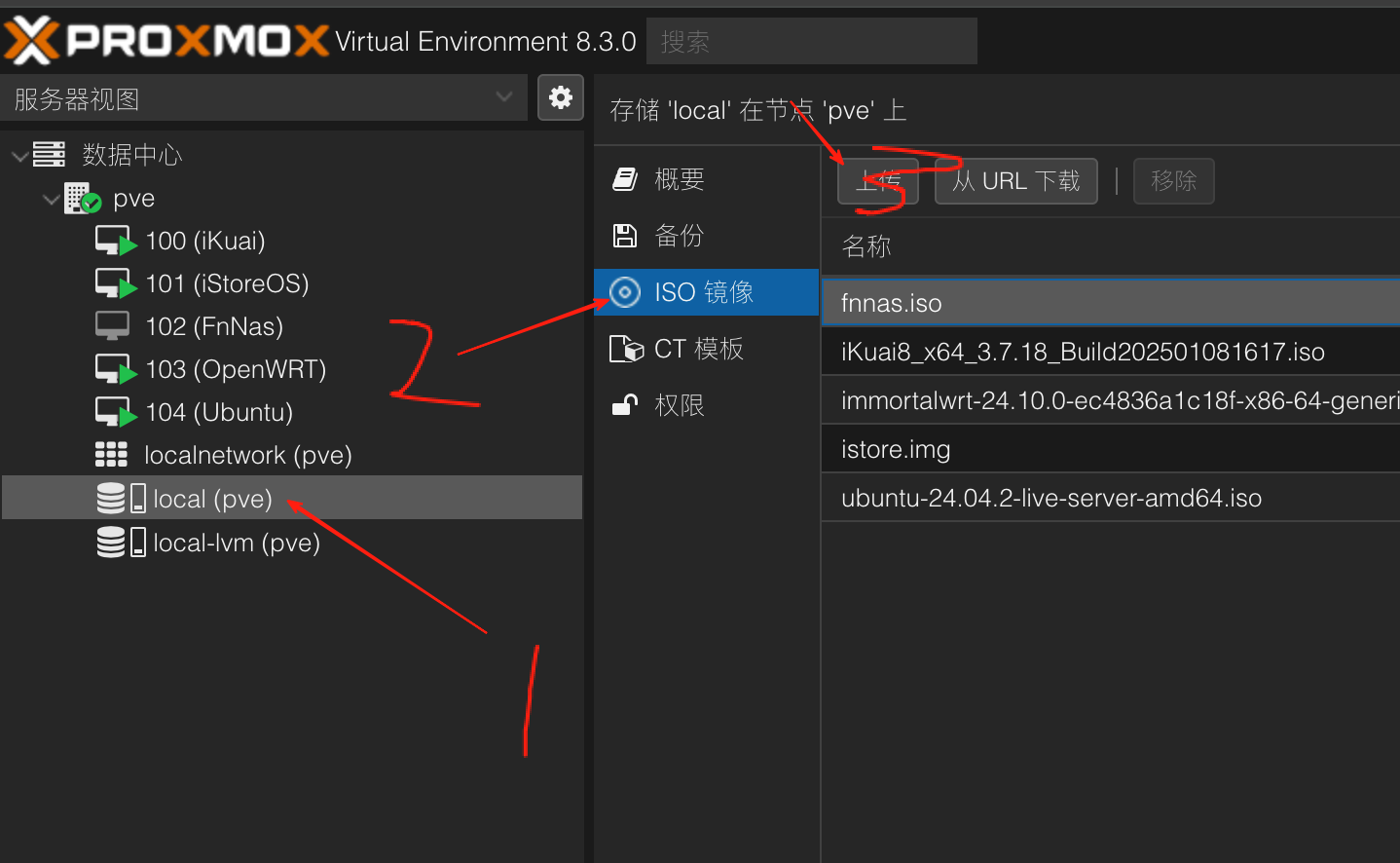Click the 从 URL 下载 button
1400x863 pixels.
pos(1016,181)
